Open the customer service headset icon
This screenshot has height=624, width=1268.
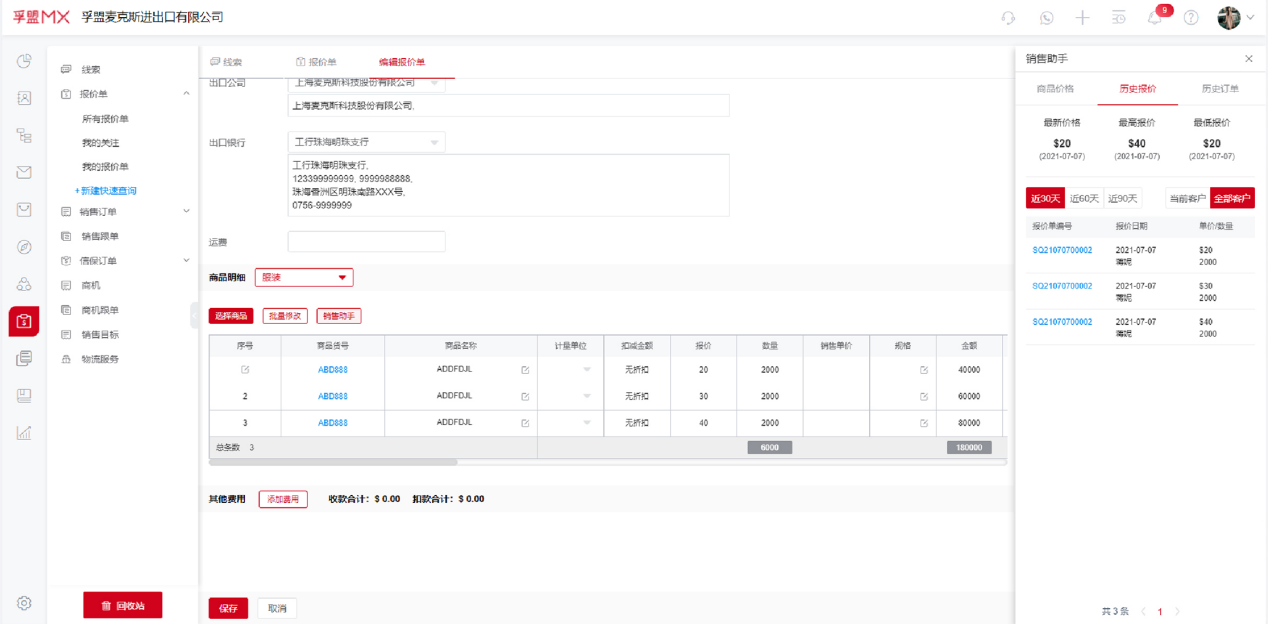[x=1008, y=18]
